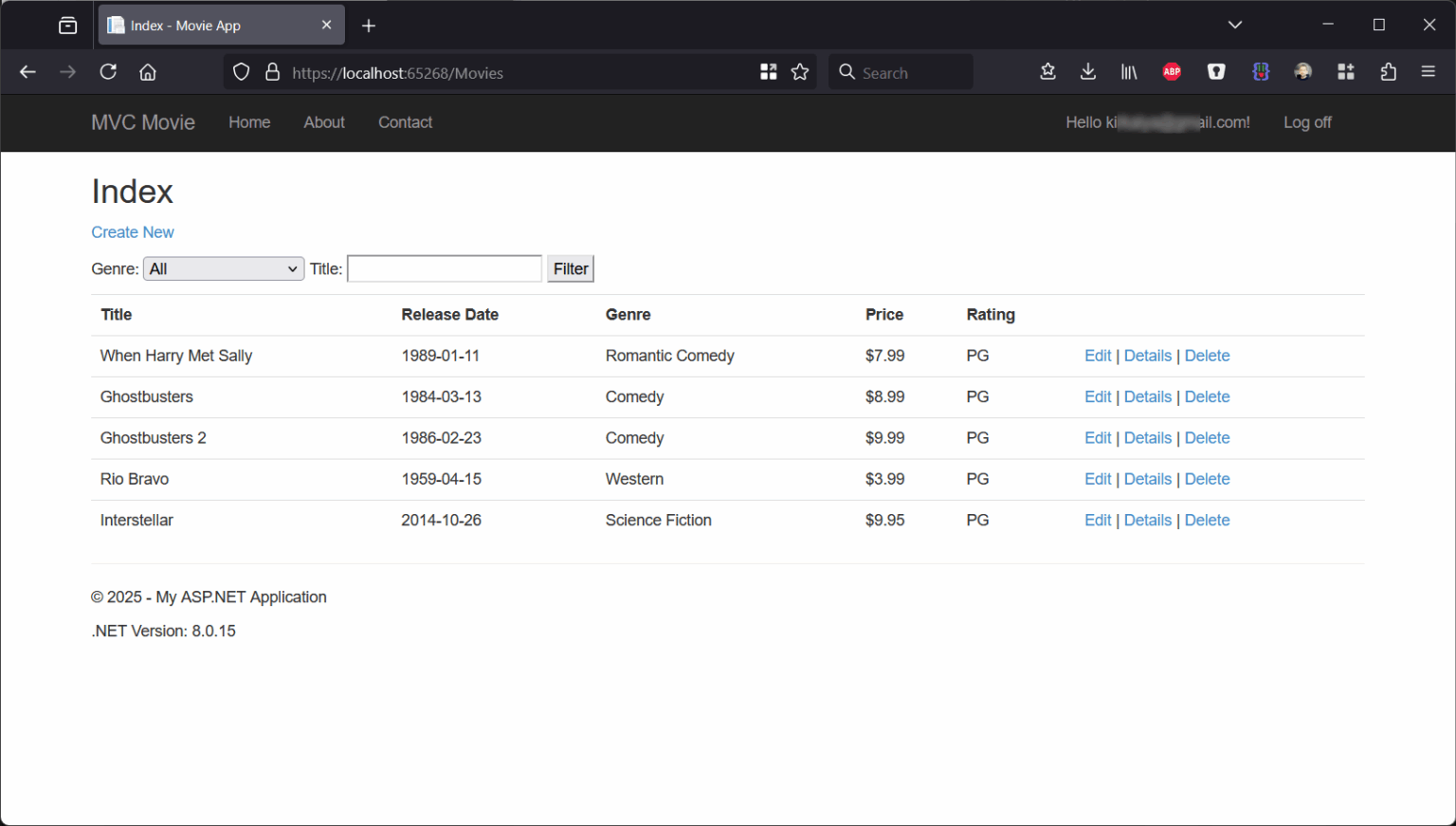Click the Adblock Plus extension icon
1456x826 pixels.
(x=1172, y=71)
